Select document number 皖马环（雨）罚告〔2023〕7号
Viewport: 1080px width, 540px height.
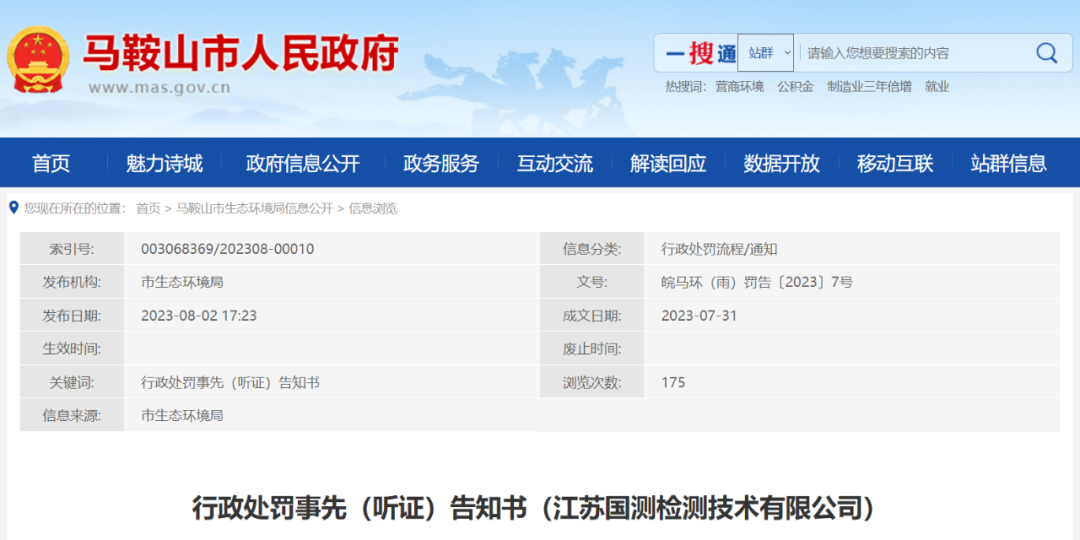click(756, 282)
